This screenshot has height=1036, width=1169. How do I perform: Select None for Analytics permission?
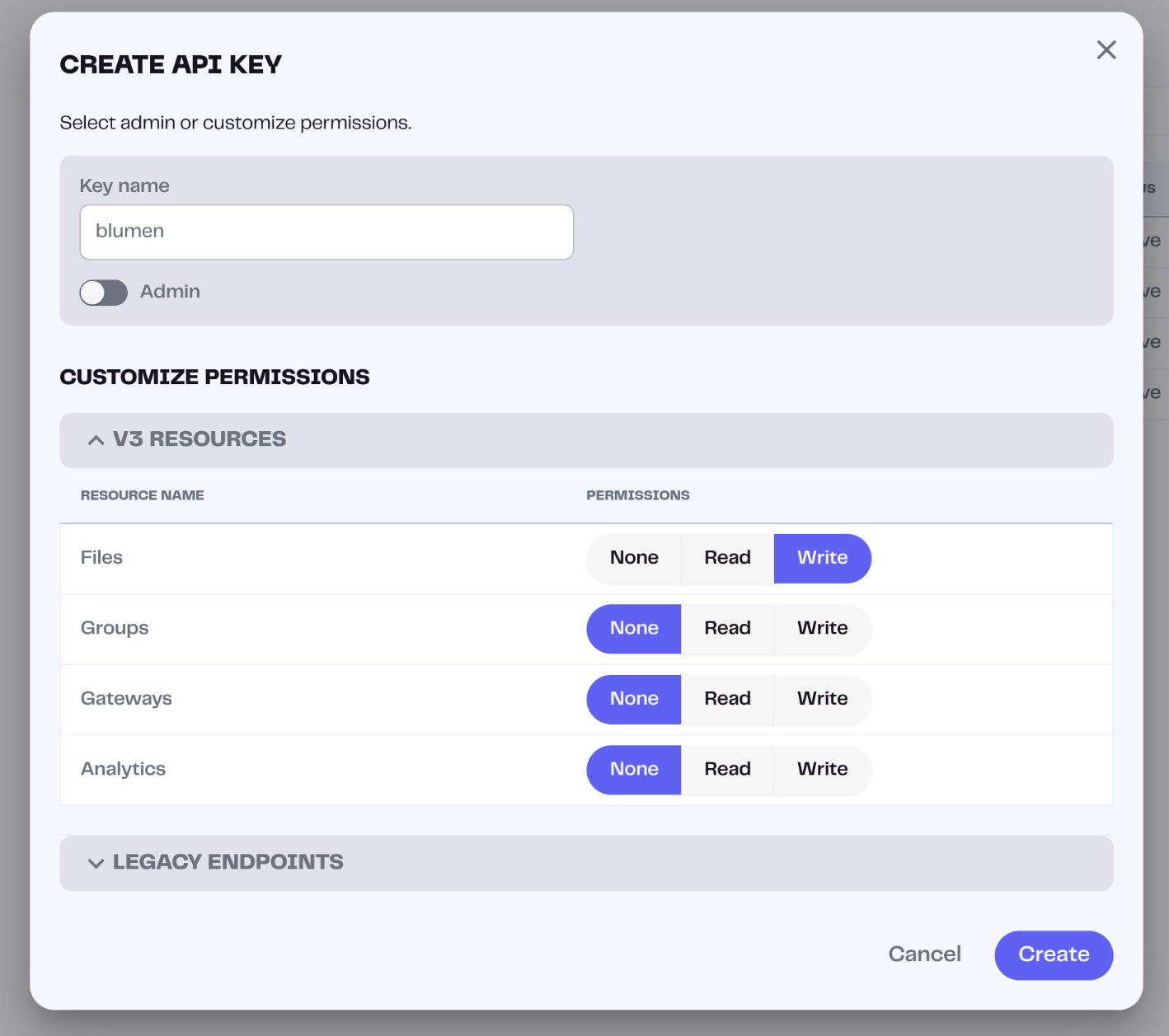coord(634,770)
